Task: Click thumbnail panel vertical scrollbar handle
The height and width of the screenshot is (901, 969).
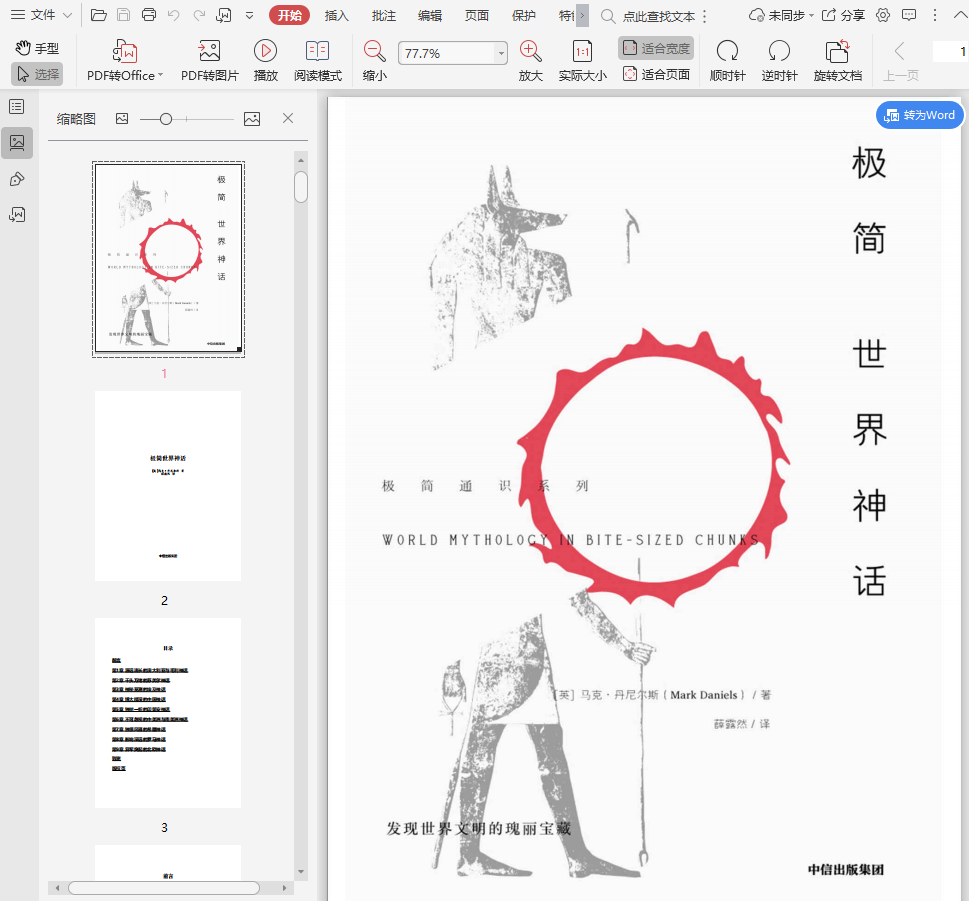Action: [x=301, y=187]
